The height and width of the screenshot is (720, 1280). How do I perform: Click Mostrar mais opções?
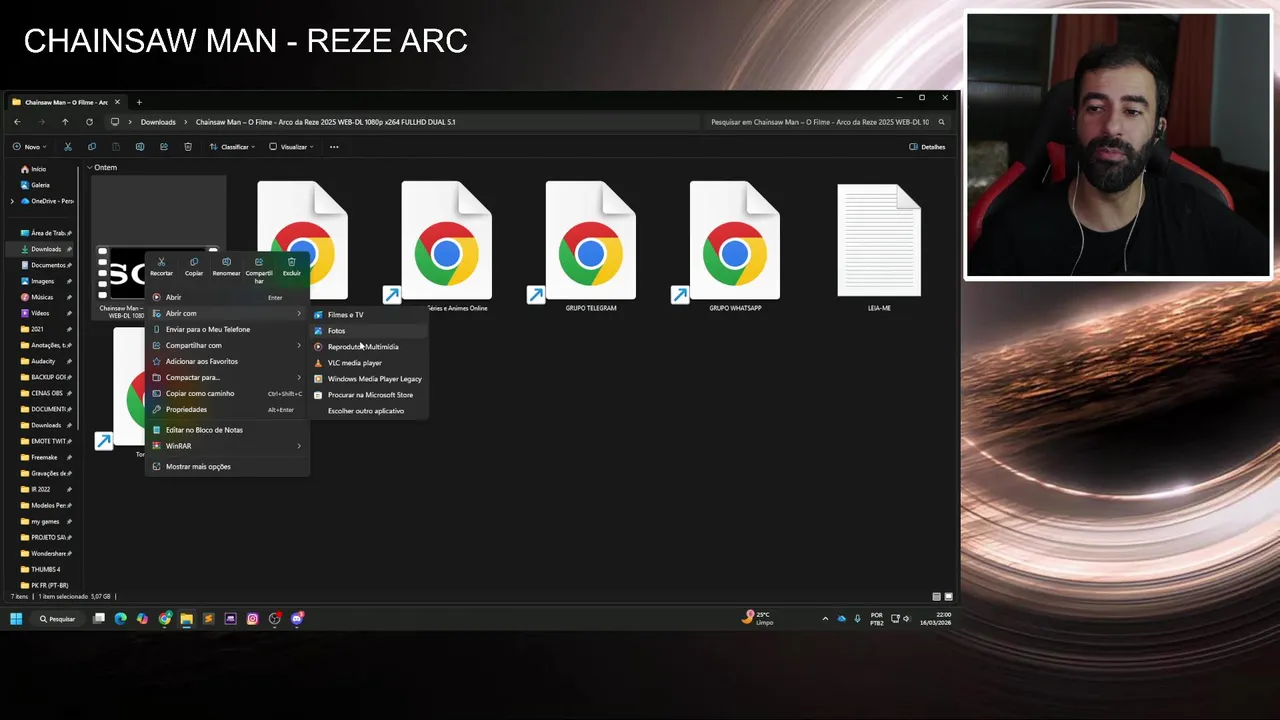click(x=227, y=466)
